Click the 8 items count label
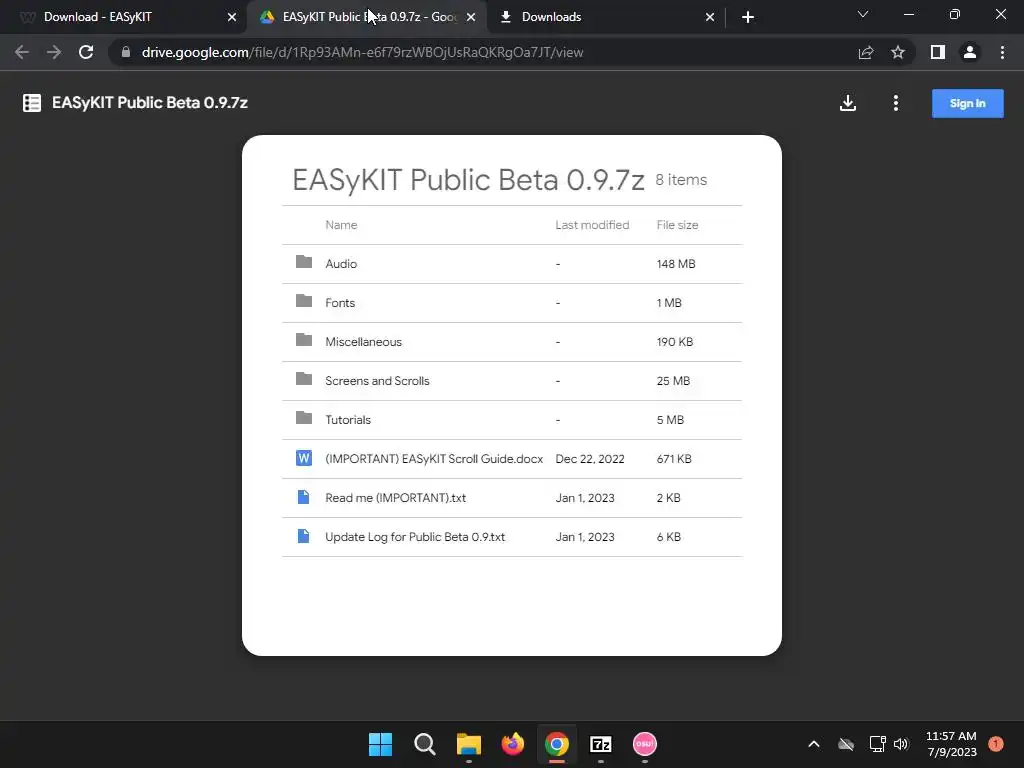 [681, 180]
